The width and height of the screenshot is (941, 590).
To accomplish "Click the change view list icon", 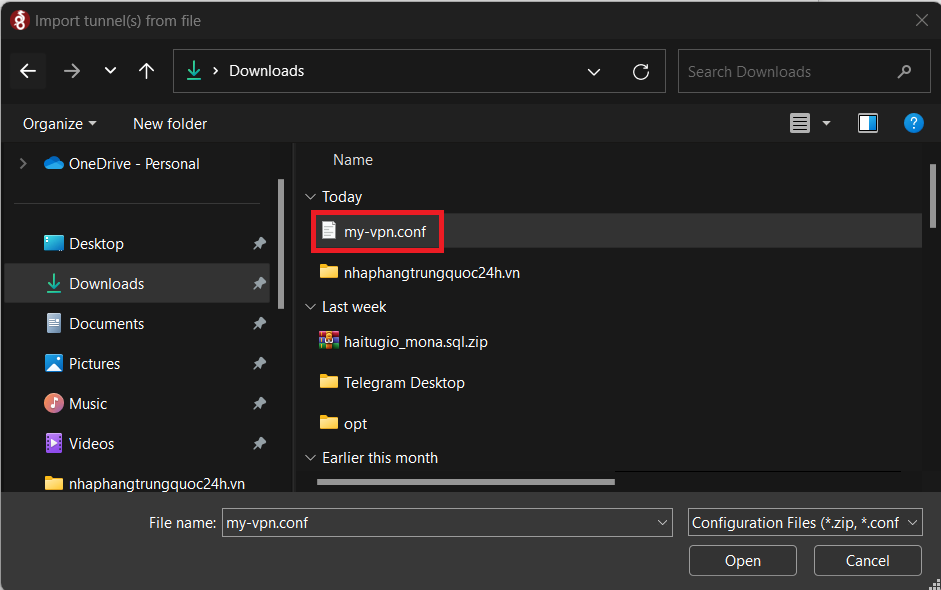I will click(x=800, y=123).
